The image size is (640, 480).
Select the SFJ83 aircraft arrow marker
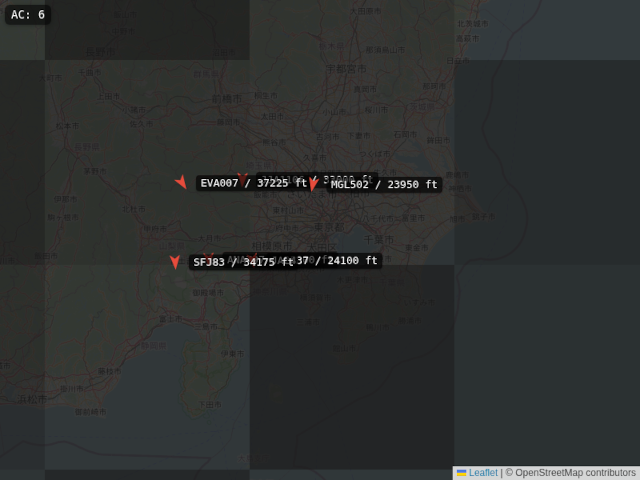[x=175, y=262]
